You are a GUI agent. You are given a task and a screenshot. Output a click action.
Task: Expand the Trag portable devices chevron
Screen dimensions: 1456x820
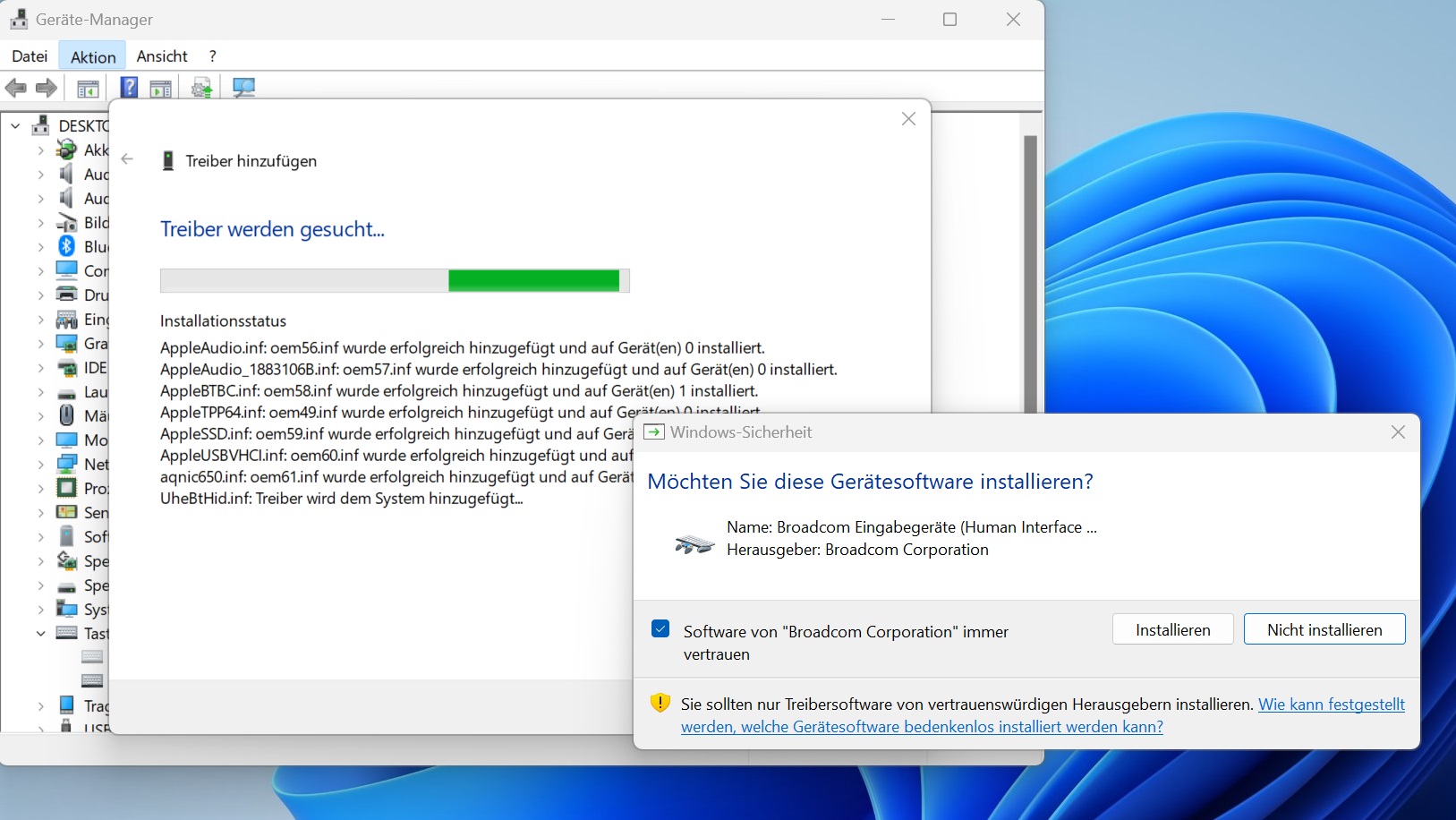(x=40, y=706)
